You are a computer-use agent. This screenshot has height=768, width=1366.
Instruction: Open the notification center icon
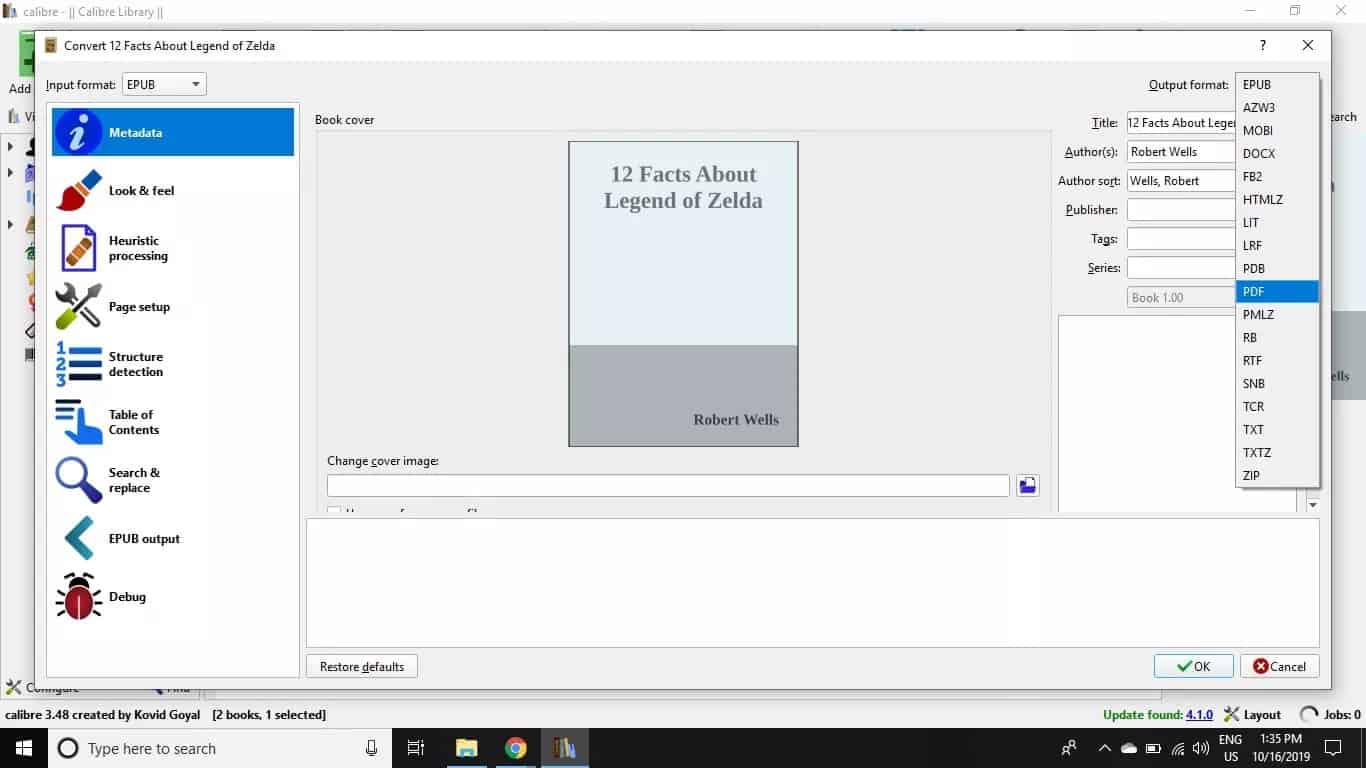[1332, 748]
